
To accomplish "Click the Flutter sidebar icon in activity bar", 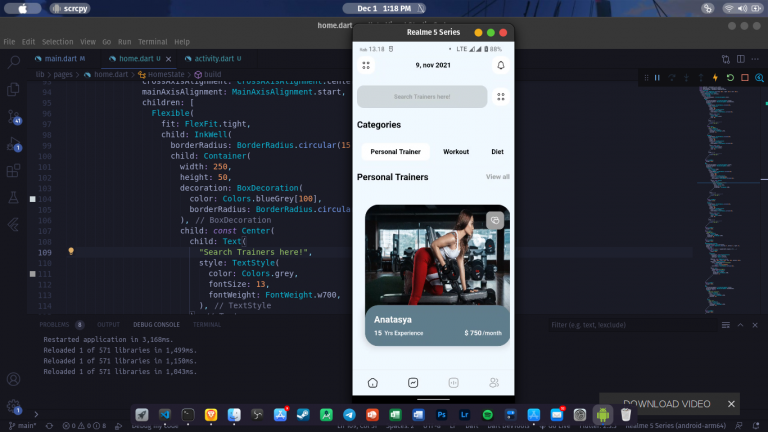I will [x=14, y=224].
